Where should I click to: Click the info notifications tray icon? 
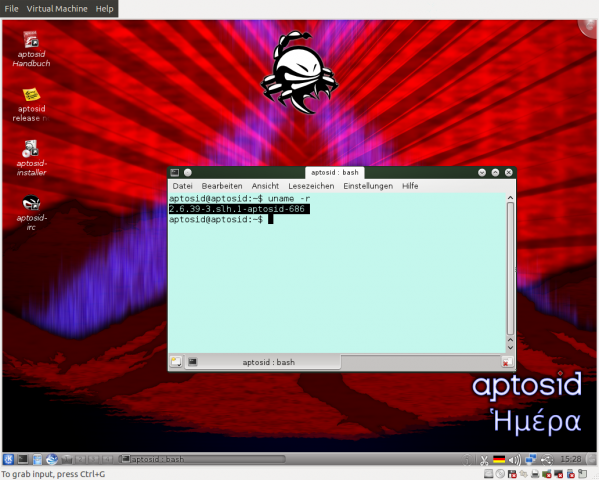[x=467, y=460]
